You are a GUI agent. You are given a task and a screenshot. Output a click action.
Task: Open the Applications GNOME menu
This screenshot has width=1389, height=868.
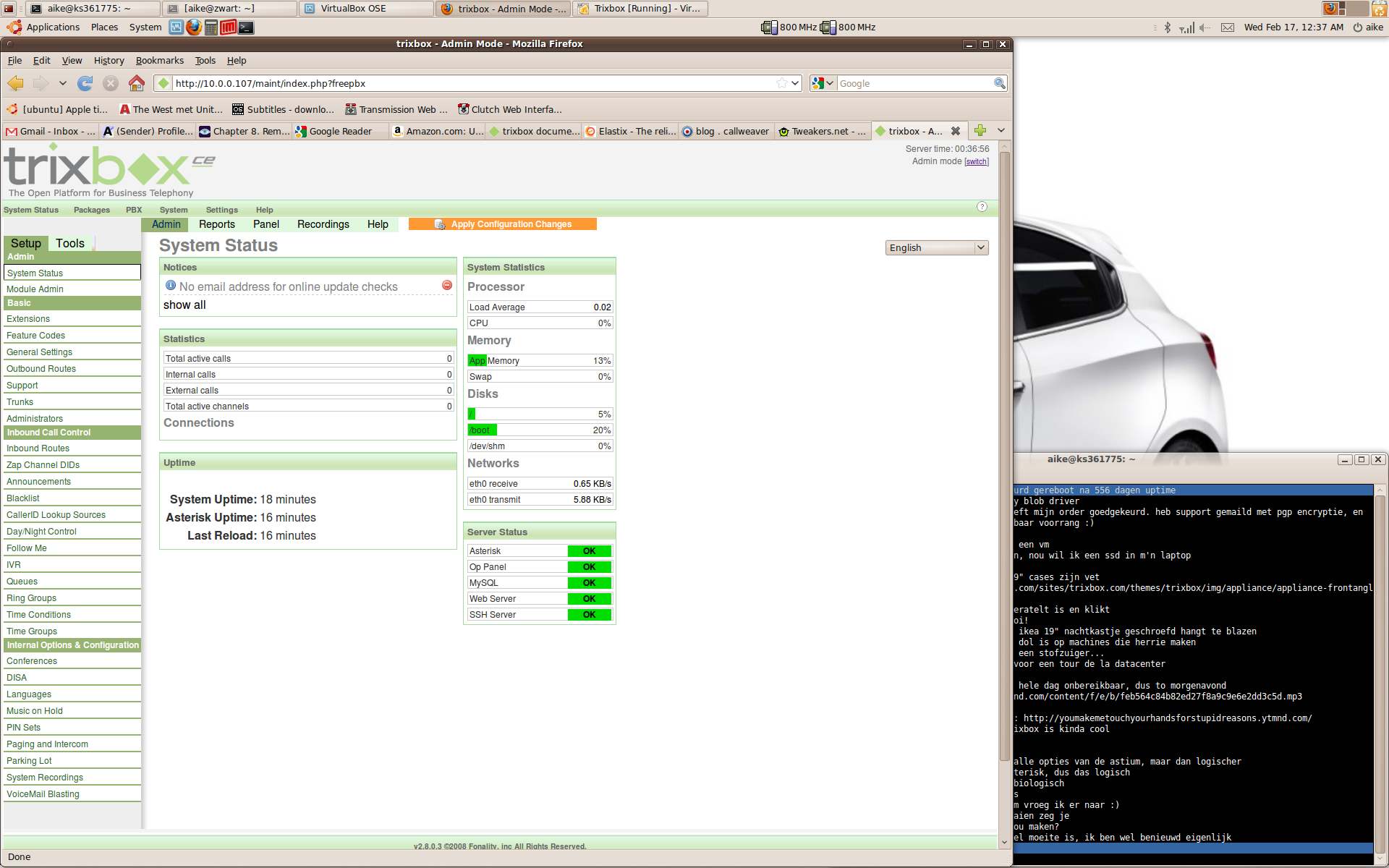click(43, 27)
